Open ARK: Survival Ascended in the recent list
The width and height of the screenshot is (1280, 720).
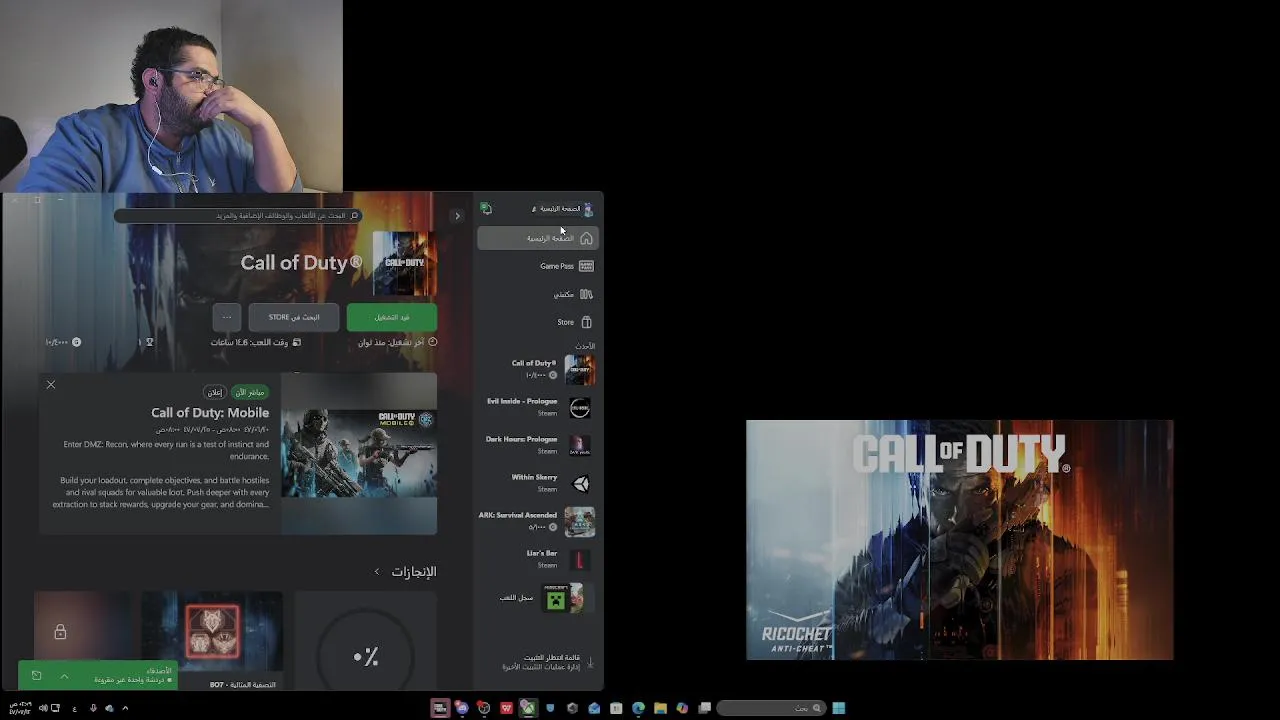pos(538,521)
